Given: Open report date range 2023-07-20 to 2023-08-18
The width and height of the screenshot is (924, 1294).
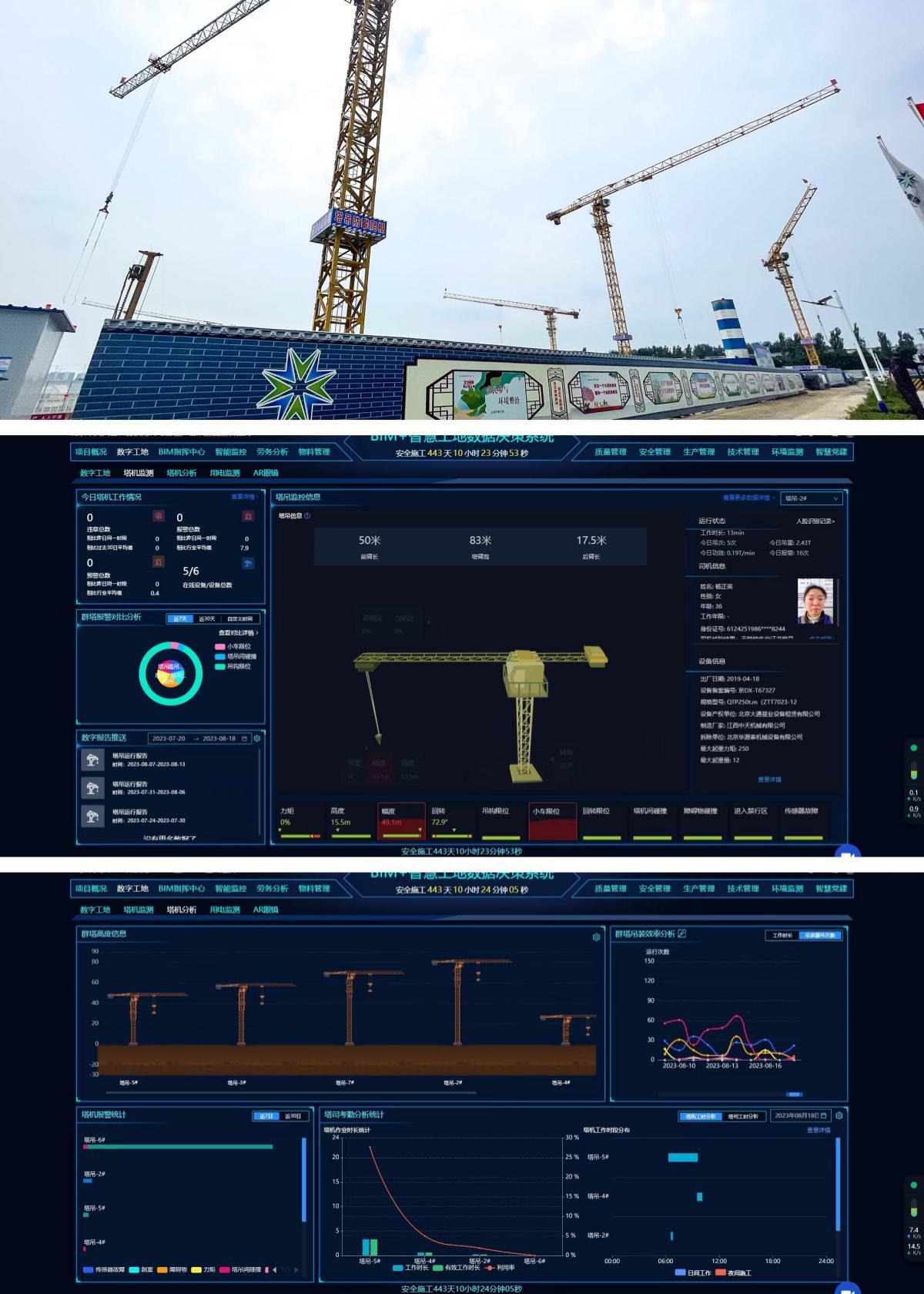Looking at the screenshot, I should click(x=199, y=739).
